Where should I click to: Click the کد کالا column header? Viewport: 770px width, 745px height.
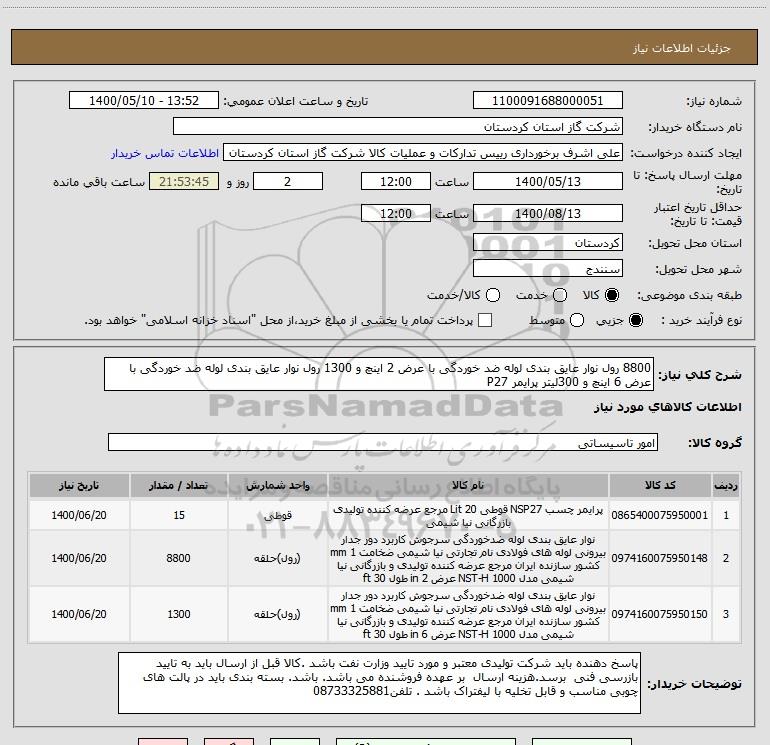(x=660, y=485)
